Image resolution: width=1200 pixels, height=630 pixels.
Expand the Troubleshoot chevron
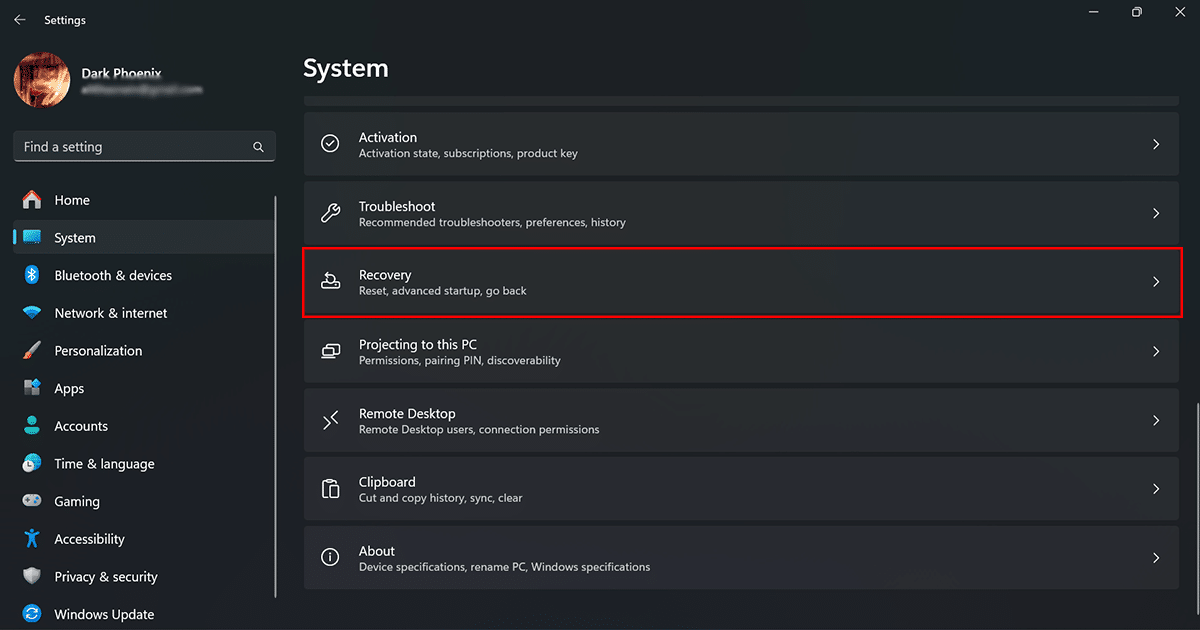(x=1156, y=213)
